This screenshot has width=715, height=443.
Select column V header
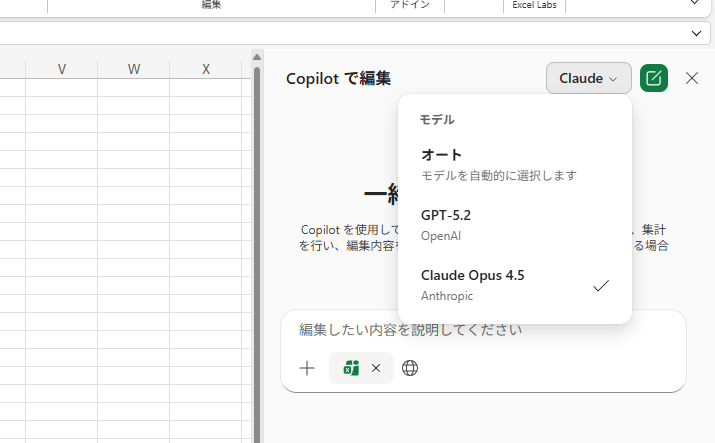pyautogui.click(x=62, y=69)
